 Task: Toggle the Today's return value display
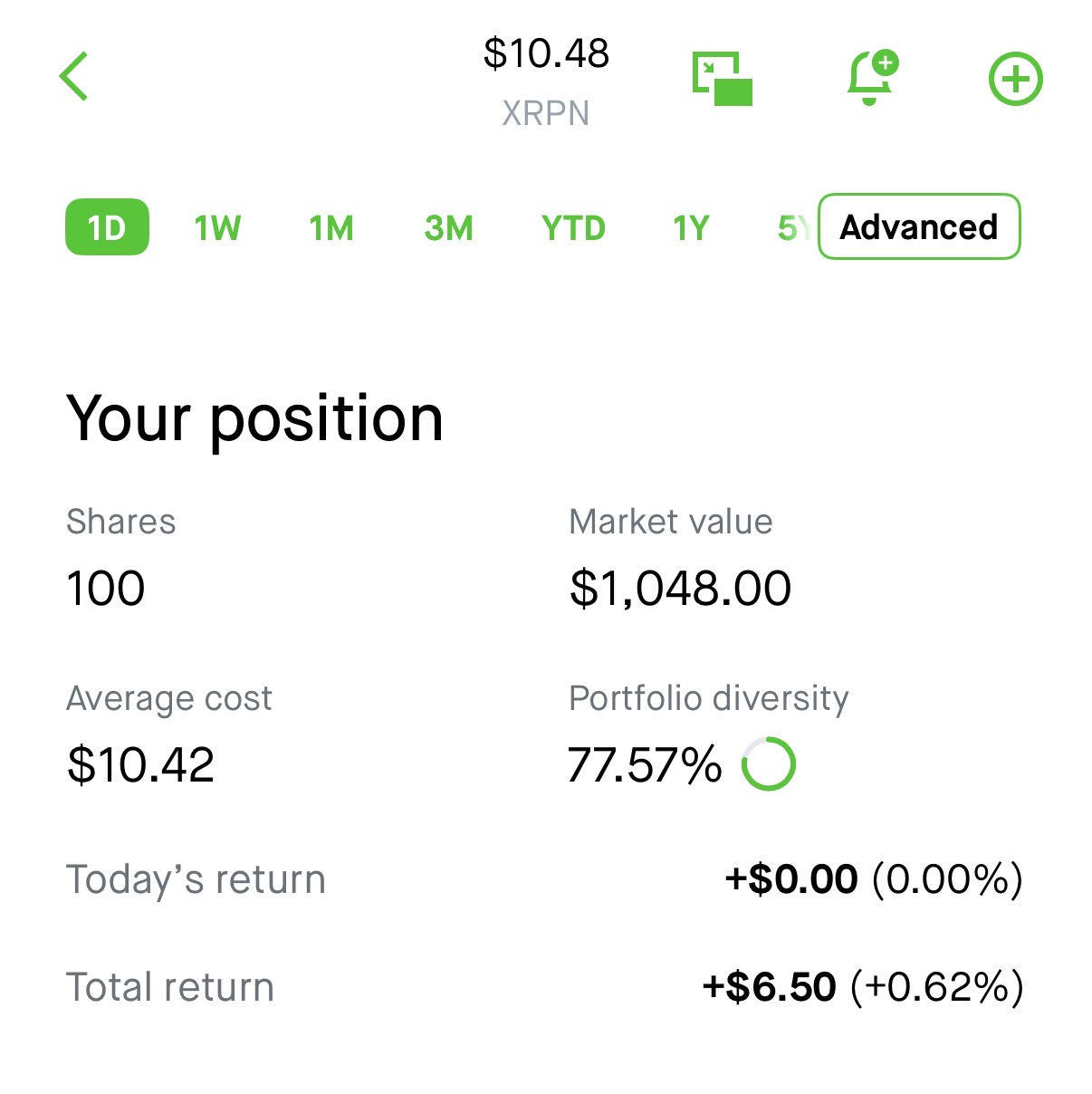click(874, 879)
